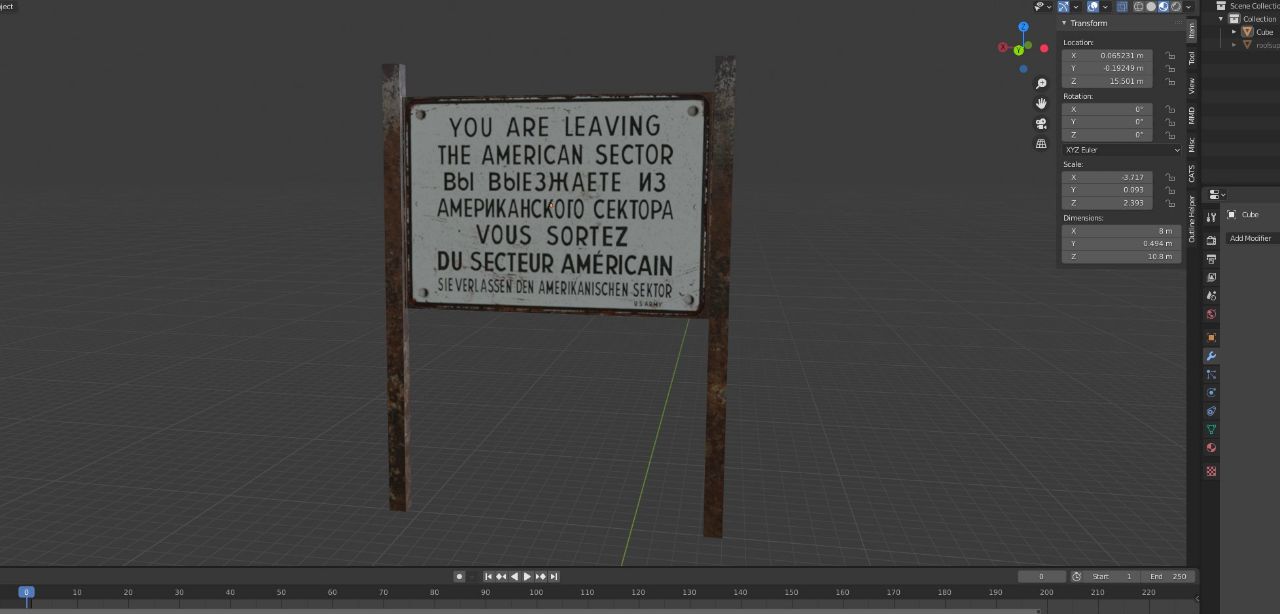Toggle lock on Location X

coord(1170,56)
